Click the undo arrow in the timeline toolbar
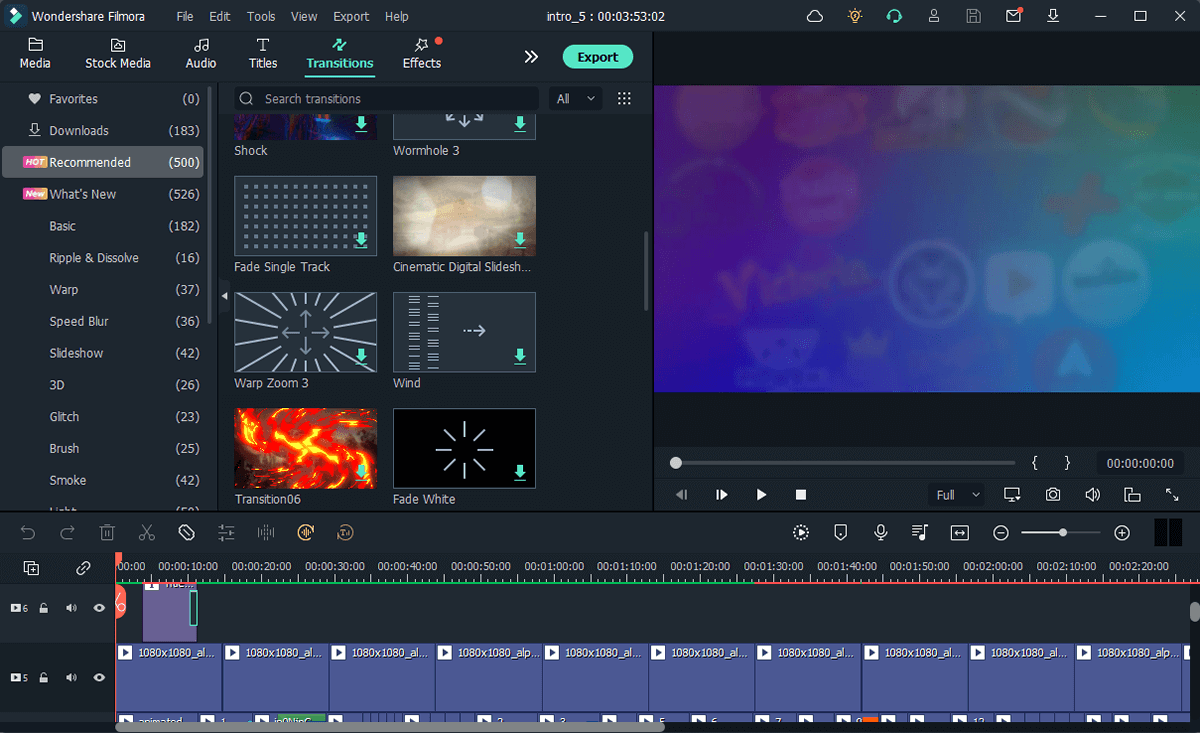Screen dimensions: 1200x733 tap(28, 533)
